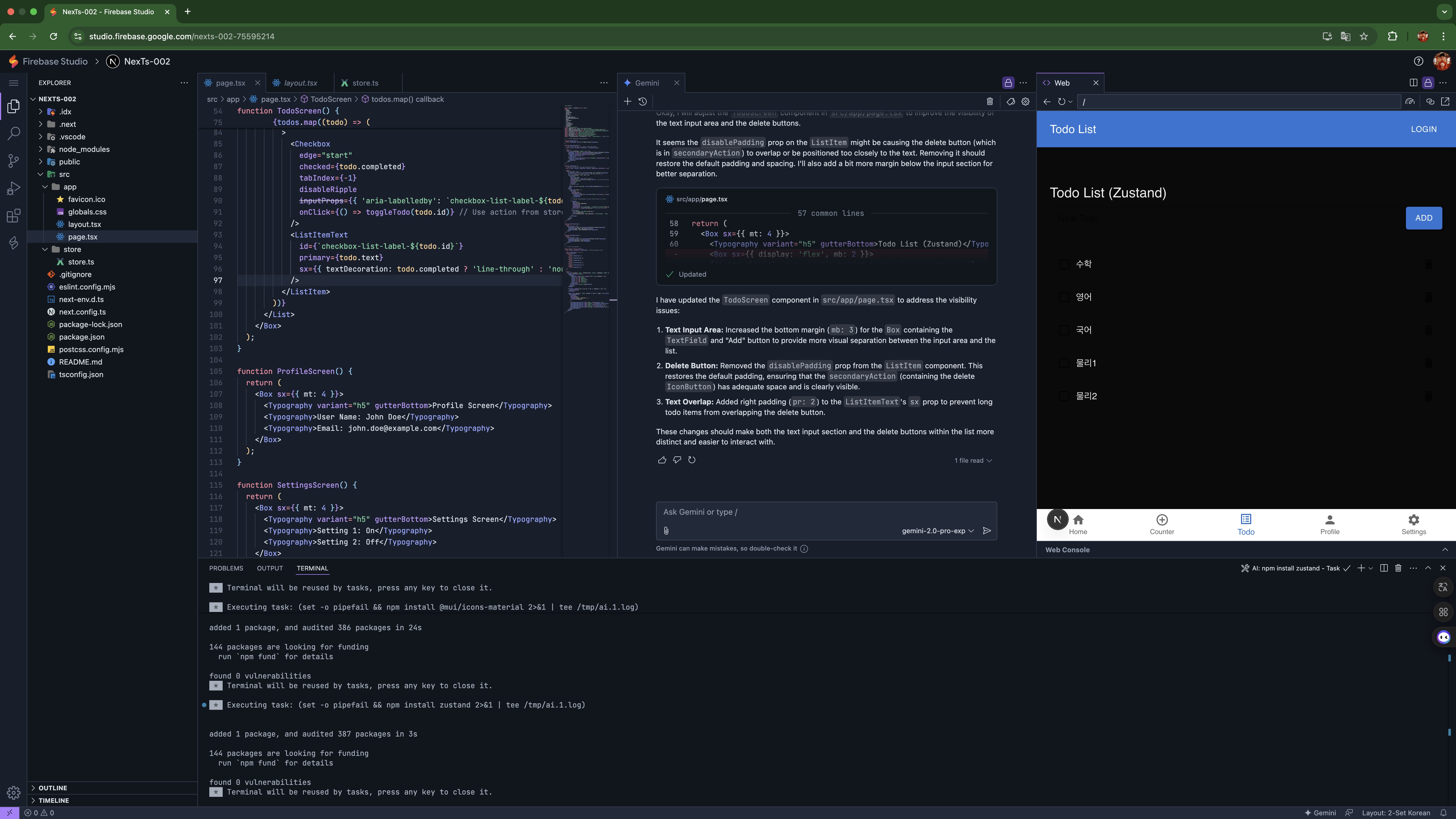Switch to the PROBLEMS panel tab
This screenshot has height=819, width=1456.
click(x=226, y=568)
